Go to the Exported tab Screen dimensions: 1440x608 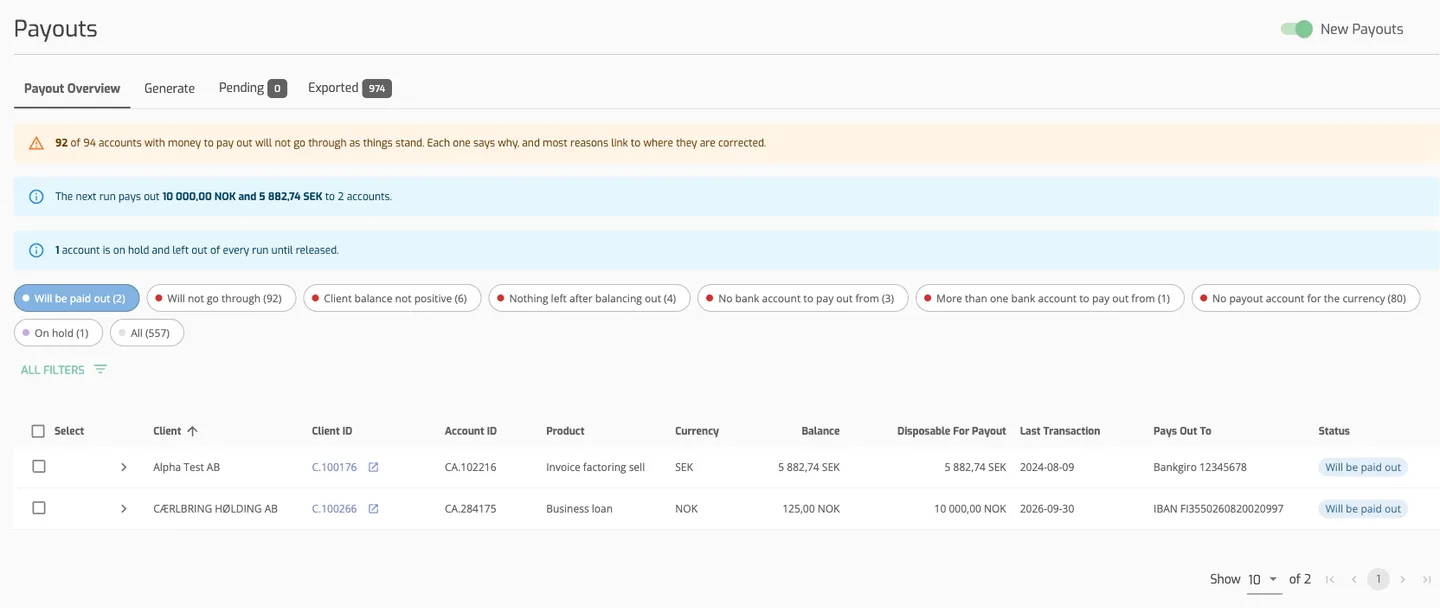tap(349, 88)
